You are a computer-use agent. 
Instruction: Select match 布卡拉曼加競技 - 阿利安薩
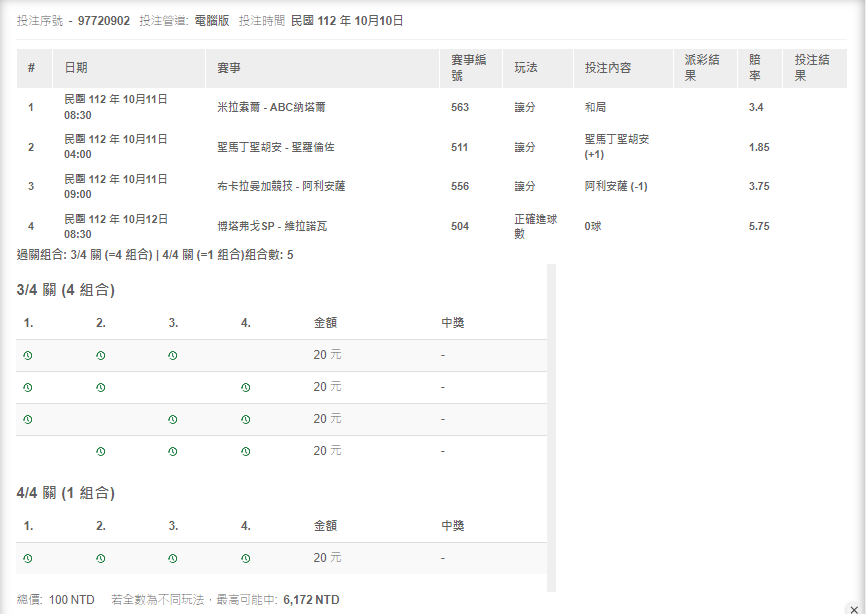[x=281, y=187]
